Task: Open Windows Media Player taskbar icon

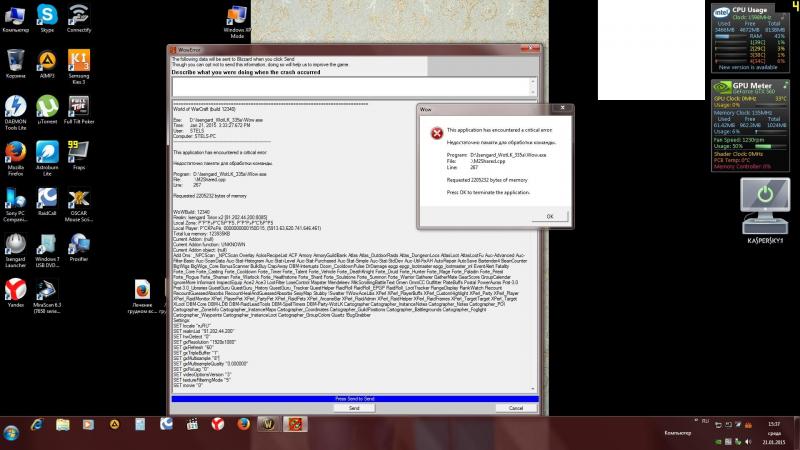Action: coord(88,424)
